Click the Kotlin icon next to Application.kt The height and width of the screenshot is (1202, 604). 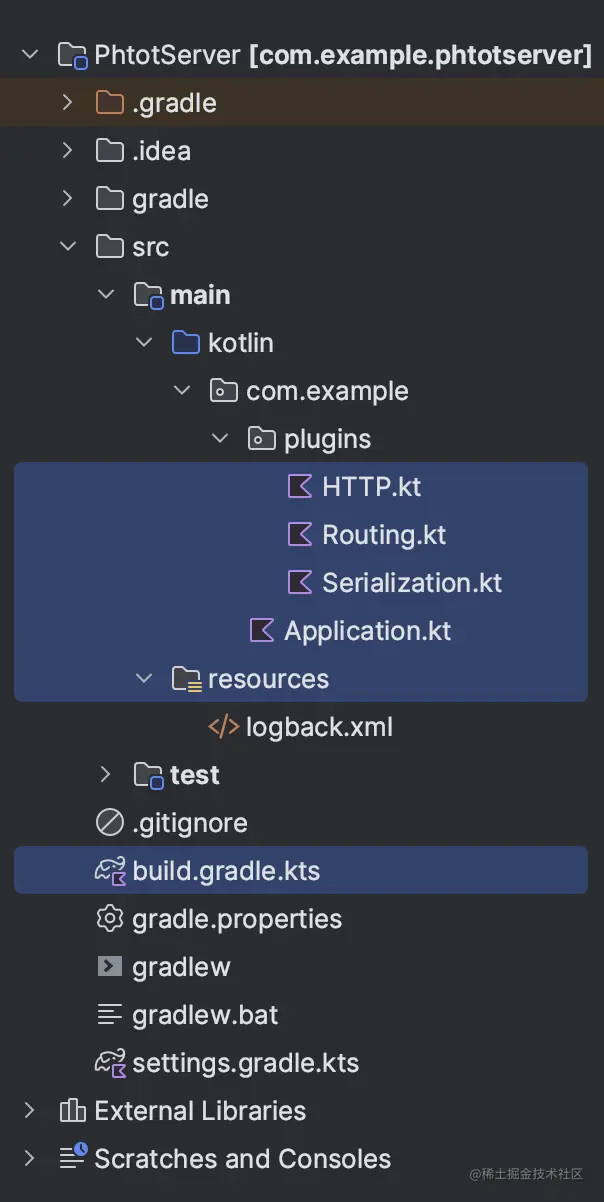click(262, 631)
